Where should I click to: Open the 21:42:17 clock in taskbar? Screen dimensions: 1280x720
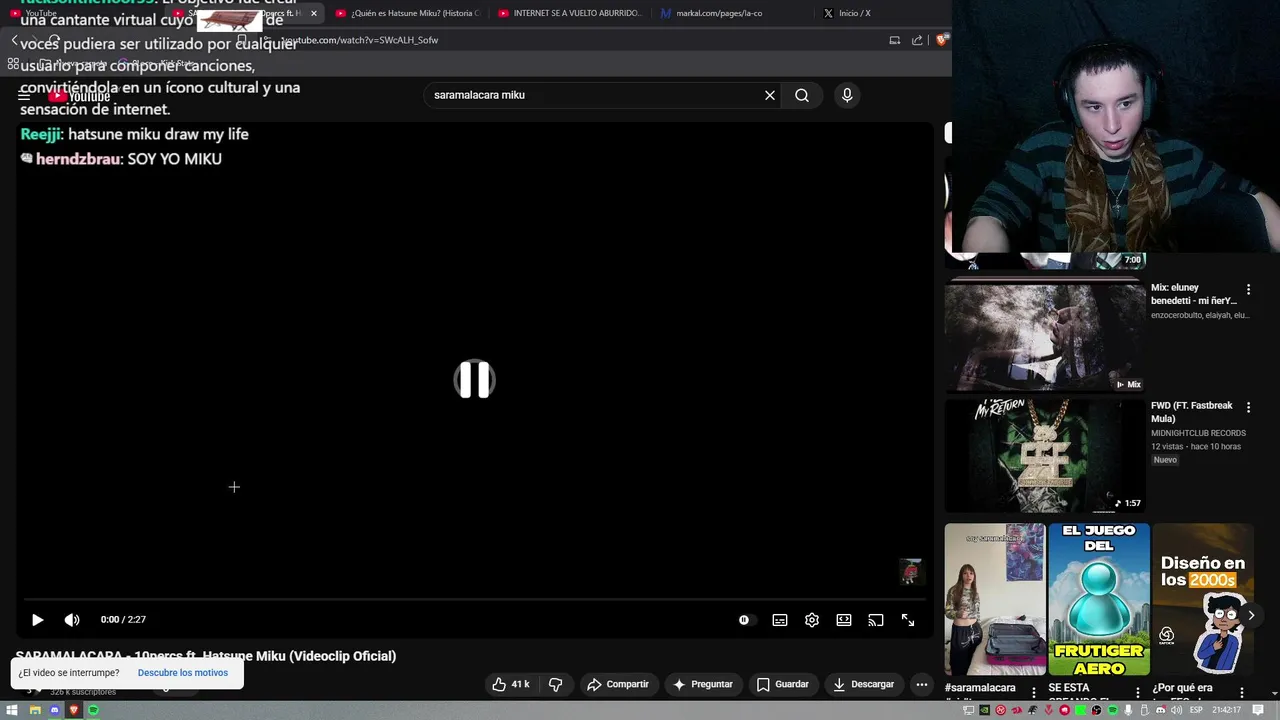point(1226,710)
